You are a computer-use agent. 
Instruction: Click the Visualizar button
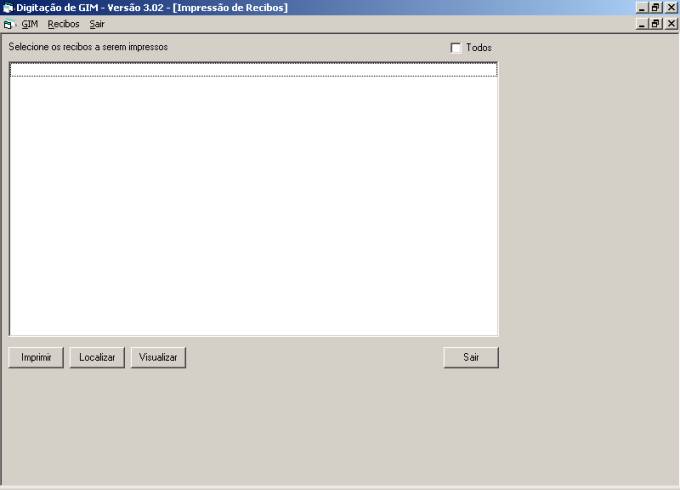[158, 357]
